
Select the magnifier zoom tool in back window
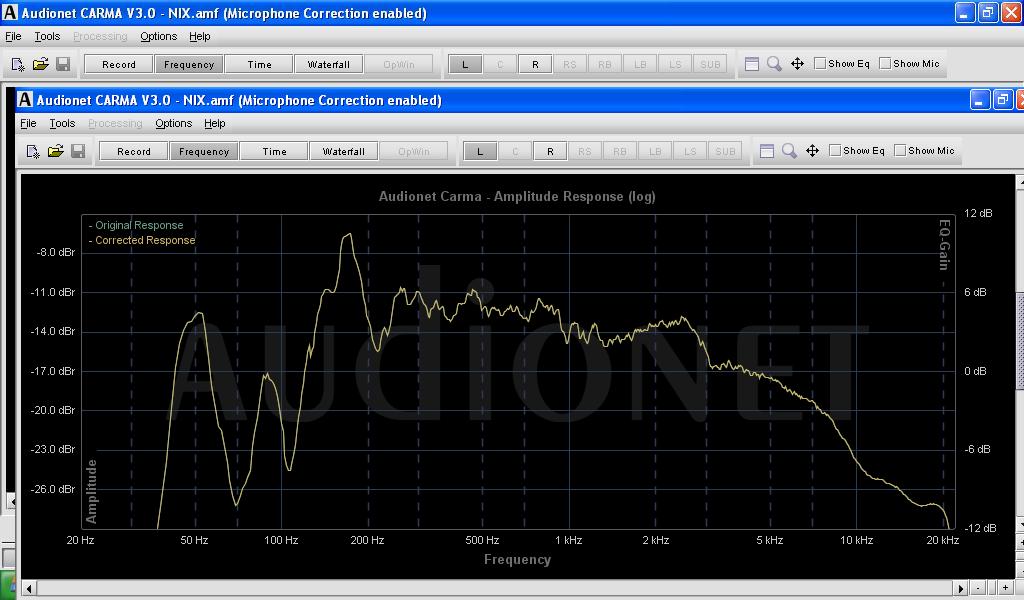click(774, 64)
